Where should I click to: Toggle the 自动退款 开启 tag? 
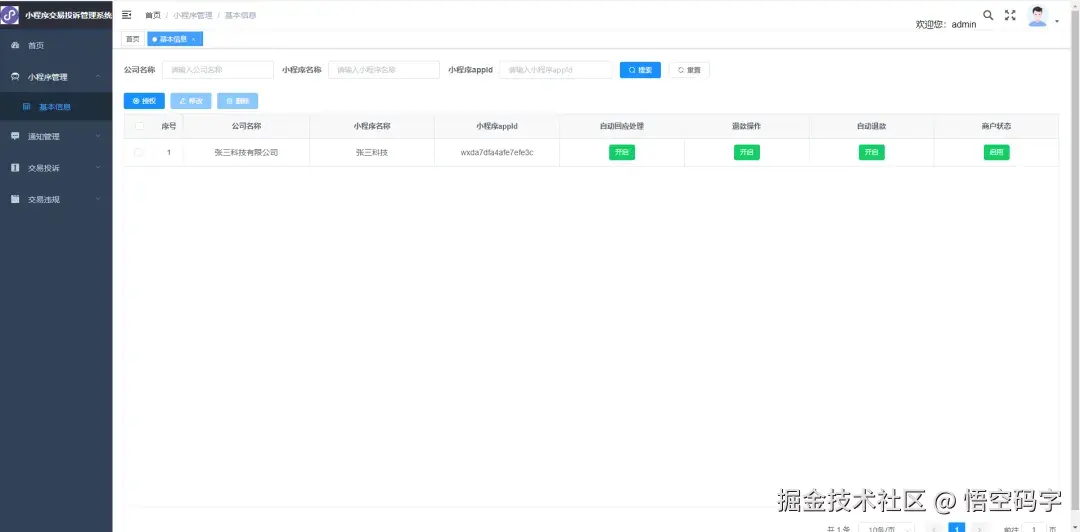click(871, 152)
